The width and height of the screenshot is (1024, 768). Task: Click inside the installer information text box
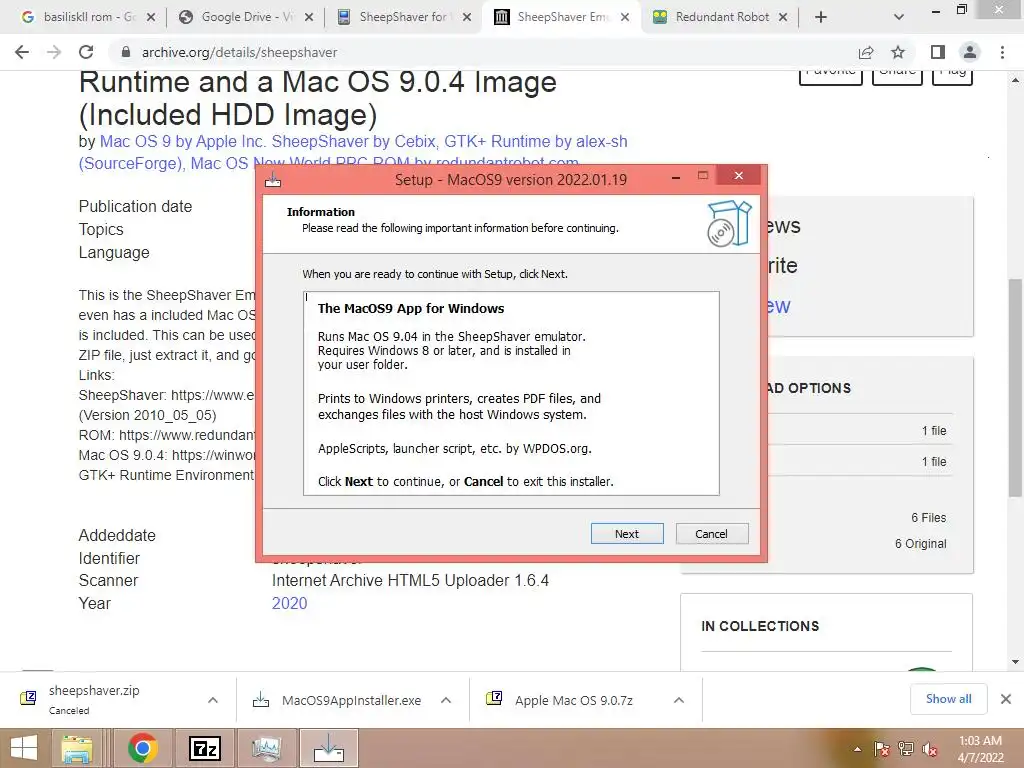coord(511,393)
